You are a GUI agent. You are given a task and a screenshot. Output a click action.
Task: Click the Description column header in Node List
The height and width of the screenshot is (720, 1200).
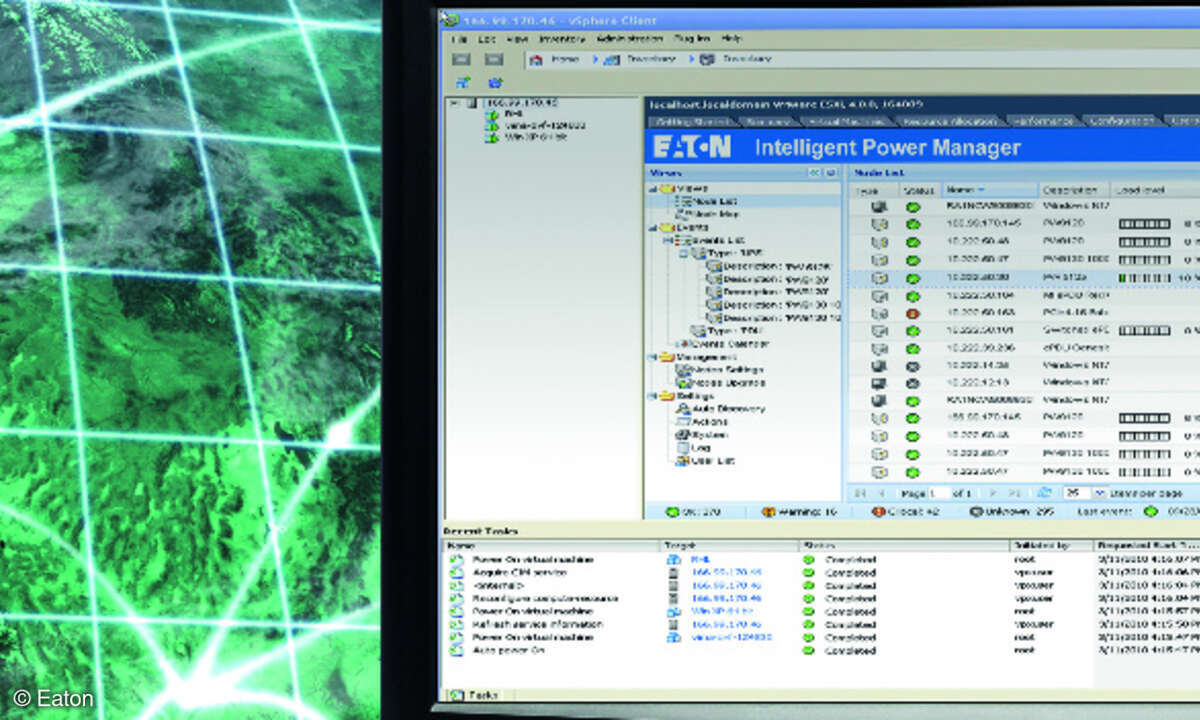(x=1075, y=189)
